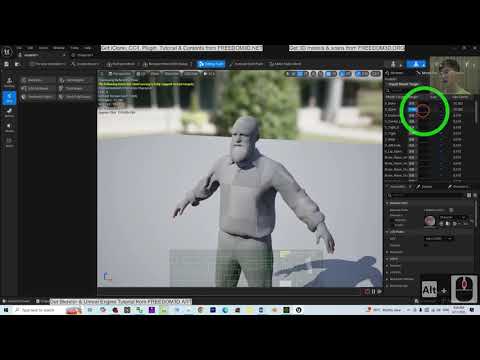Open the Windows Start menu
This screenshot has width=480, height=360.
click(x=6, y=310)
